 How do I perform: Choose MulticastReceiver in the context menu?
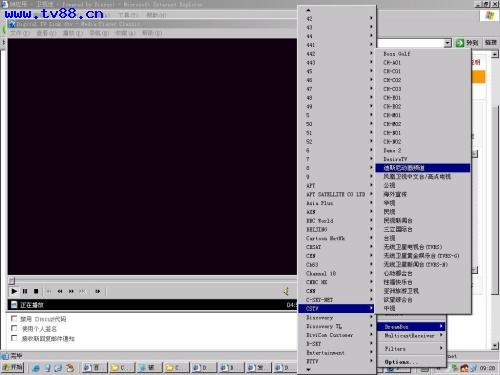tap(412, 336)
